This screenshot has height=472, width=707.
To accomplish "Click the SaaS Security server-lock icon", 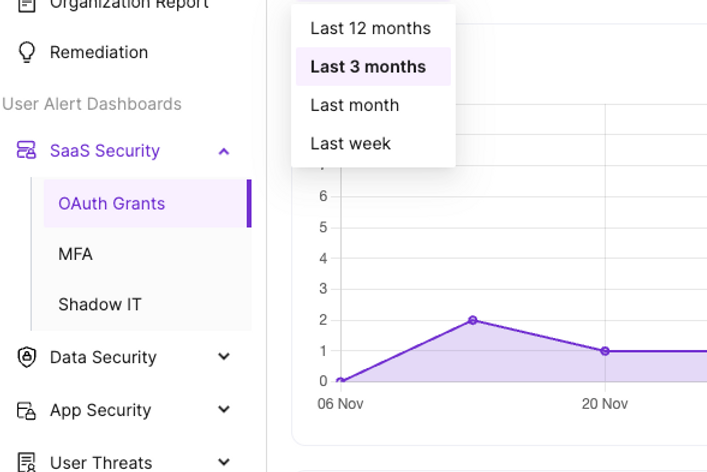I will point(27,151).
